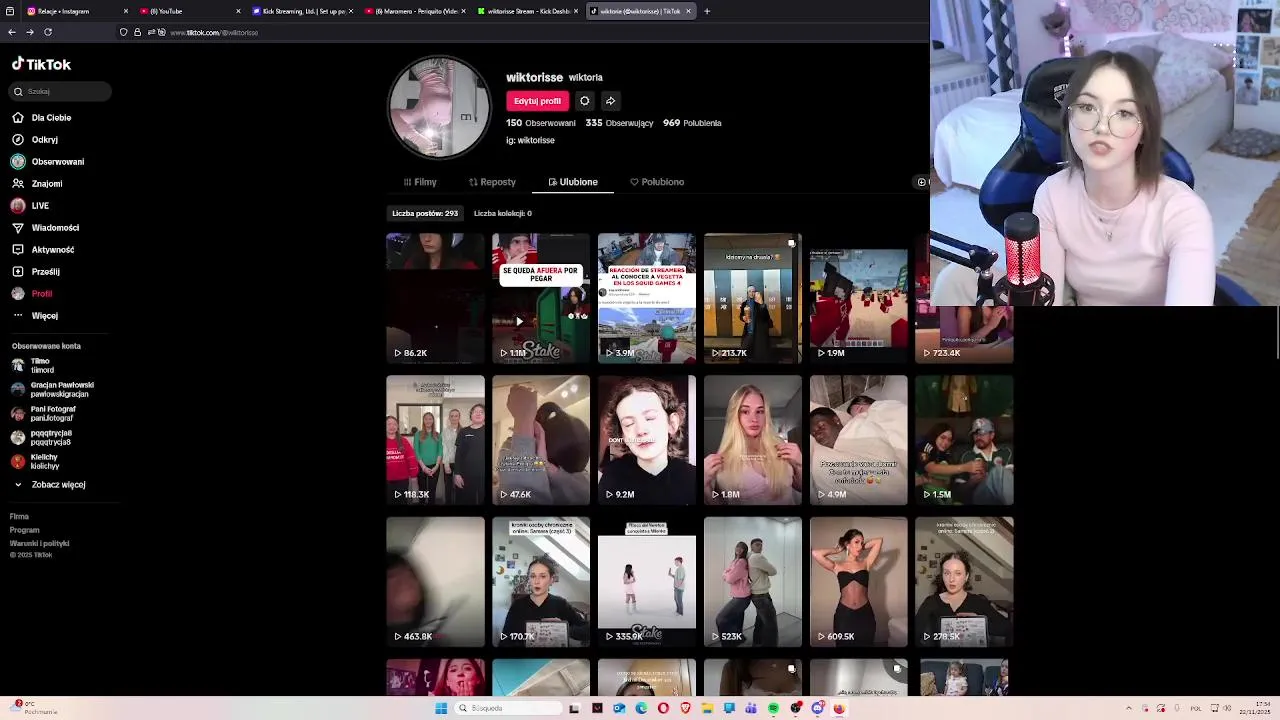The height and width of the screenshot is (720, 1280).
Task: Open followed account Kielichy
Action: 35,461
